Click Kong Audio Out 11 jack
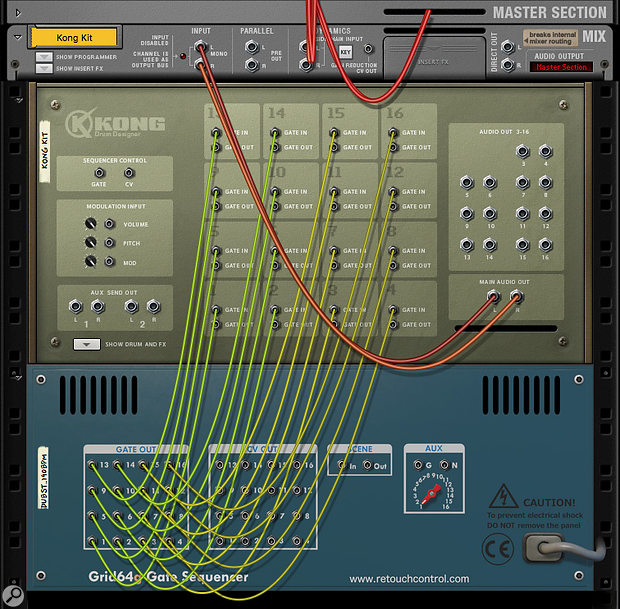The height and width of the screenshot is (609, 620). point(522,214)
